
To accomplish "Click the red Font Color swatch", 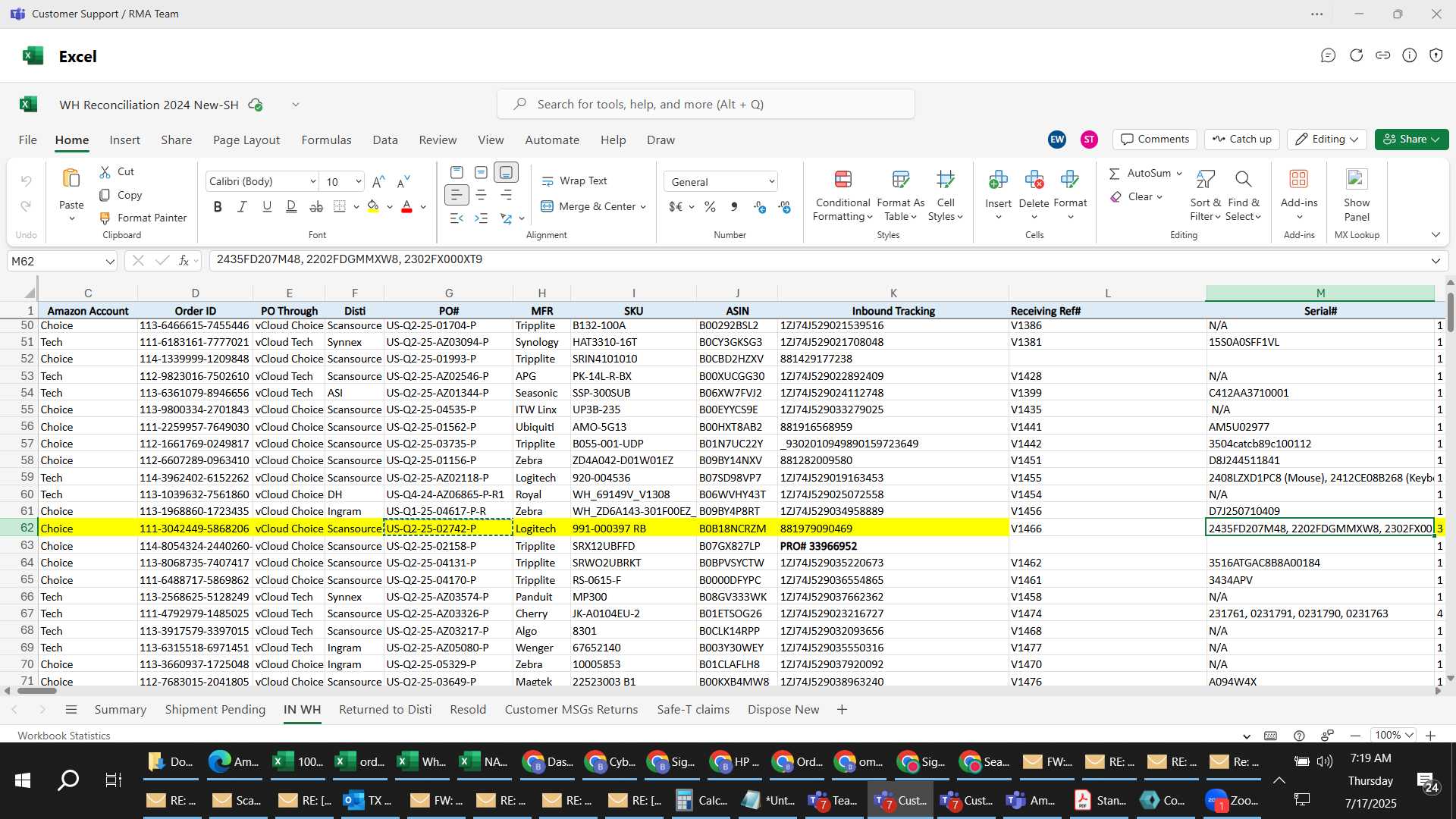I will (406, 207).
